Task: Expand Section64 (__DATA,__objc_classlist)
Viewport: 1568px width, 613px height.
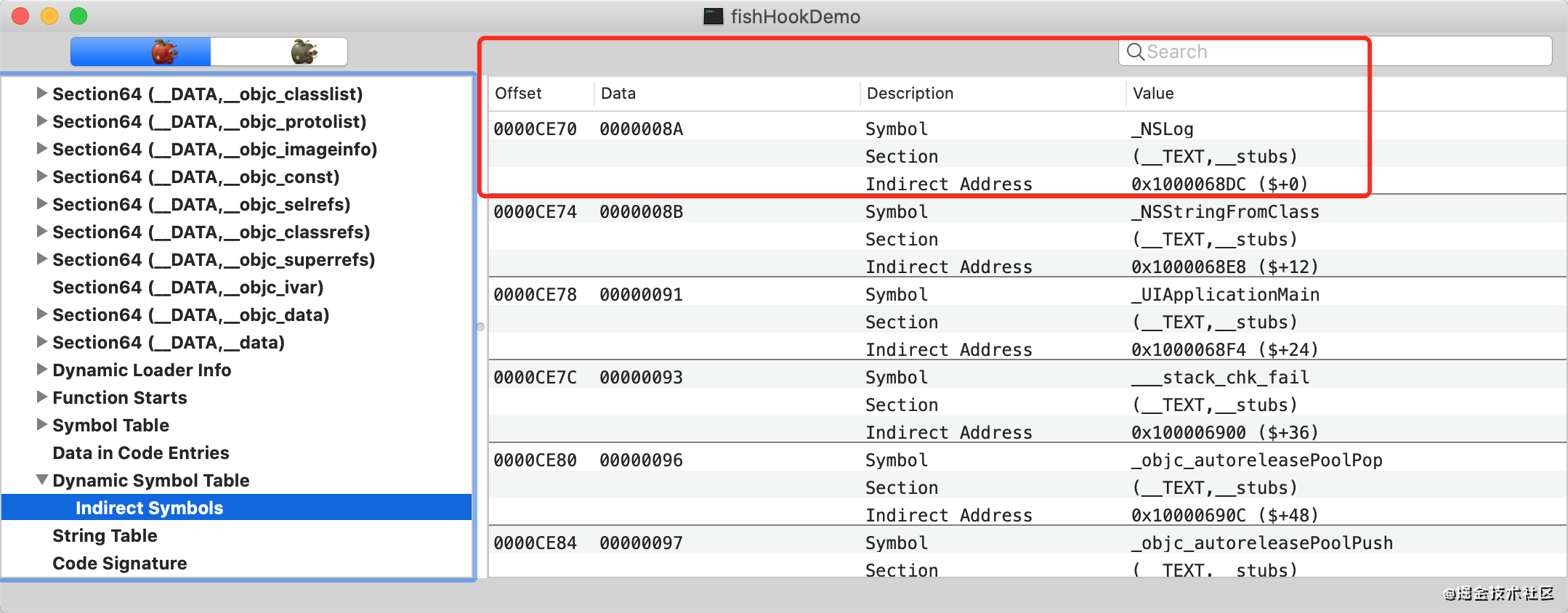Action: pyautogui.click(x=42, y=94)
